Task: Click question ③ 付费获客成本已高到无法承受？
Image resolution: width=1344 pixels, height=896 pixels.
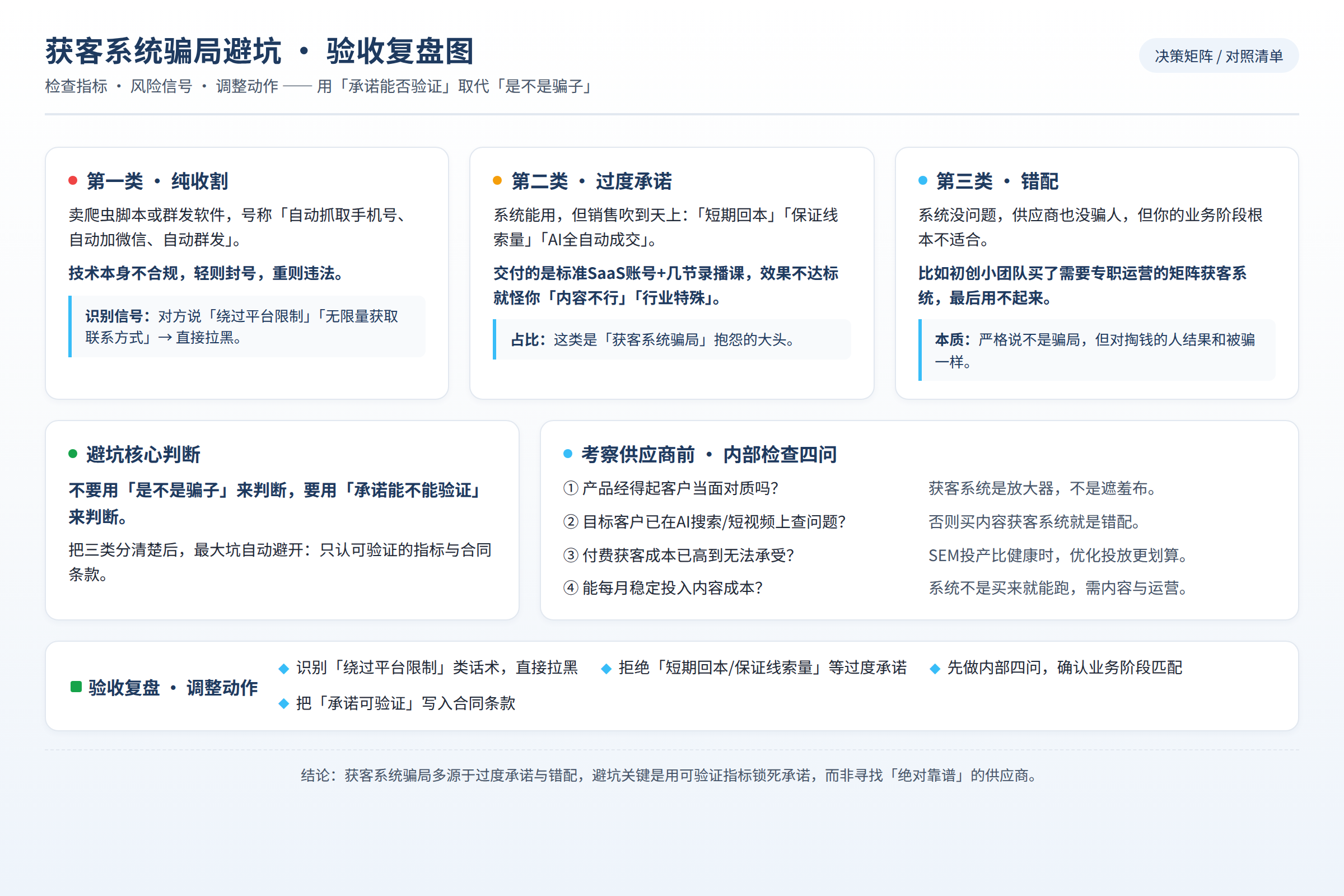Action: (x=678, y=556)
